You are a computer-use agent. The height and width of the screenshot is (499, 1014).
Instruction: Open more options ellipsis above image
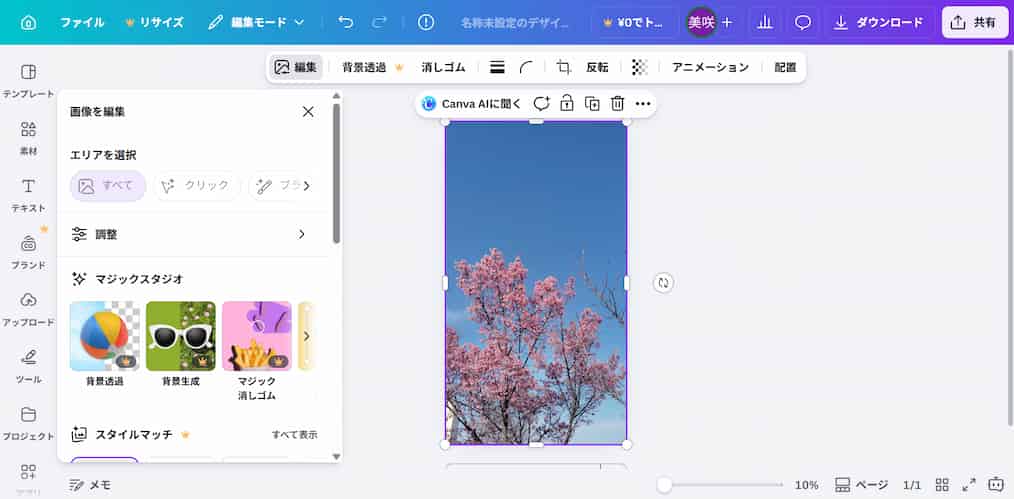coord(643,103)
